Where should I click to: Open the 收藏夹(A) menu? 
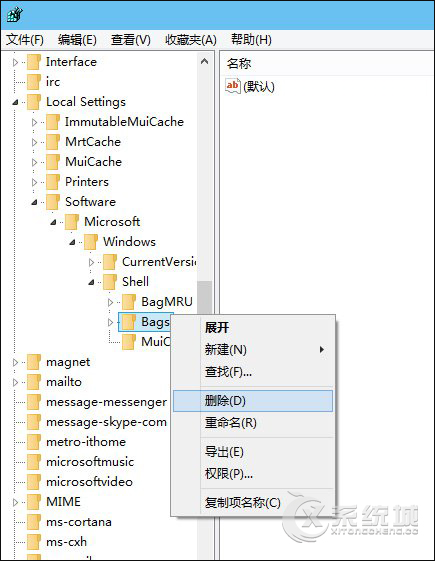click(191, 39)
